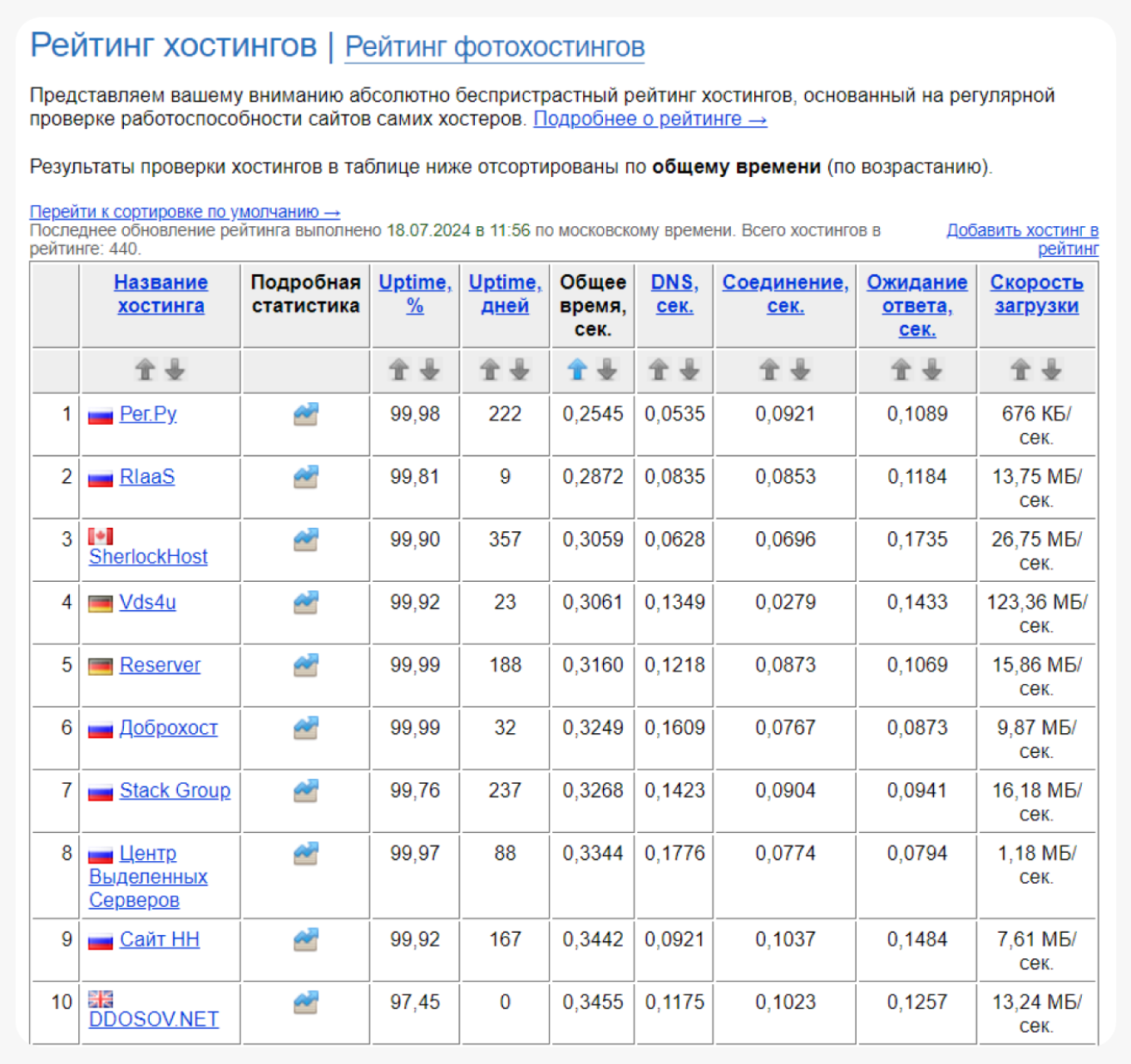Click Скорость загрузки column header
The width and height of the screenshot is (1131, 1064).
click(x=1036, y=294)
